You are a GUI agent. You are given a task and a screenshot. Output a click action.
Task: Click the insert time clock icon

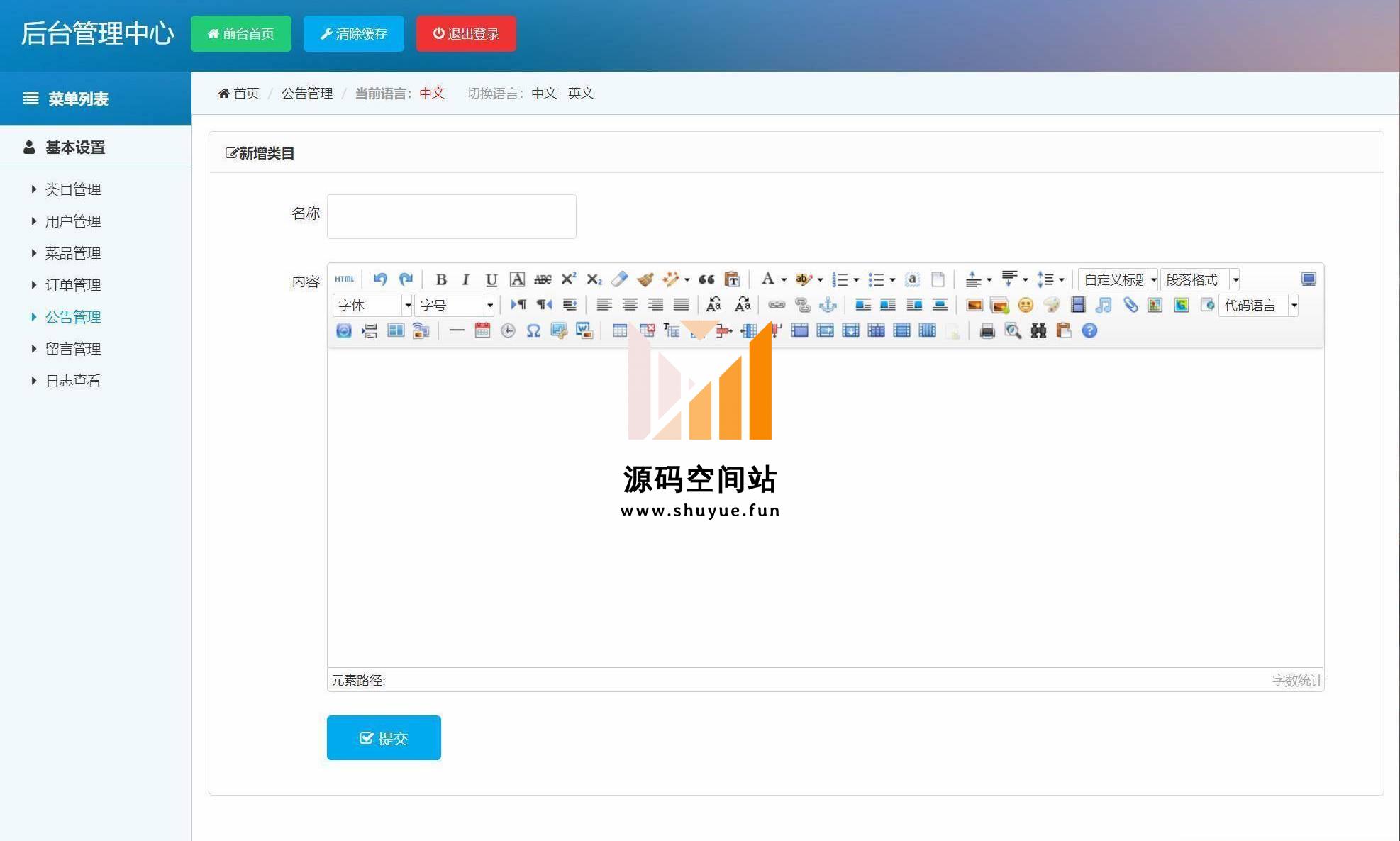pyautogui.click(x=508, y=330)
